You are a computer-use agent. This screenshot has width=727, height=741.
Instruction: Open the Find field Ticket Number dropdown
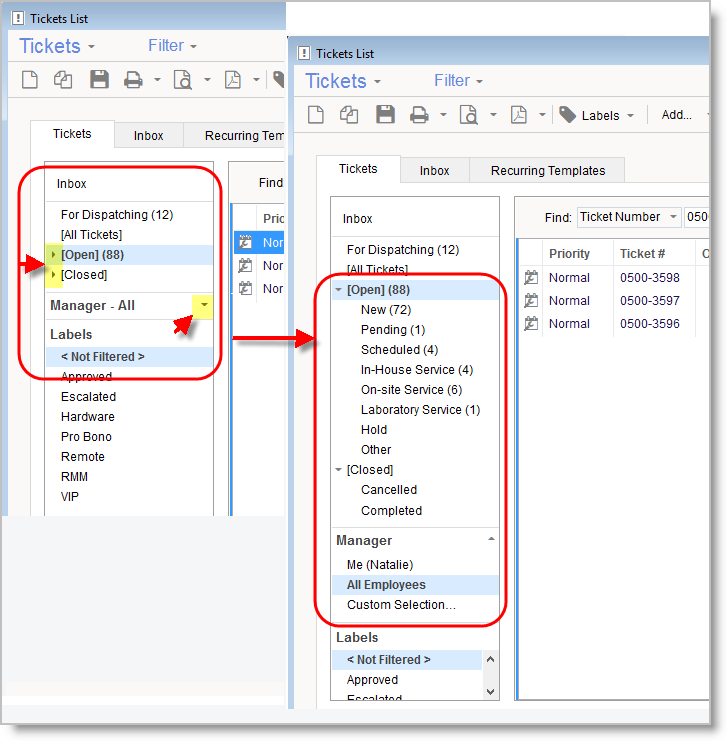click(x=672, y=217)
